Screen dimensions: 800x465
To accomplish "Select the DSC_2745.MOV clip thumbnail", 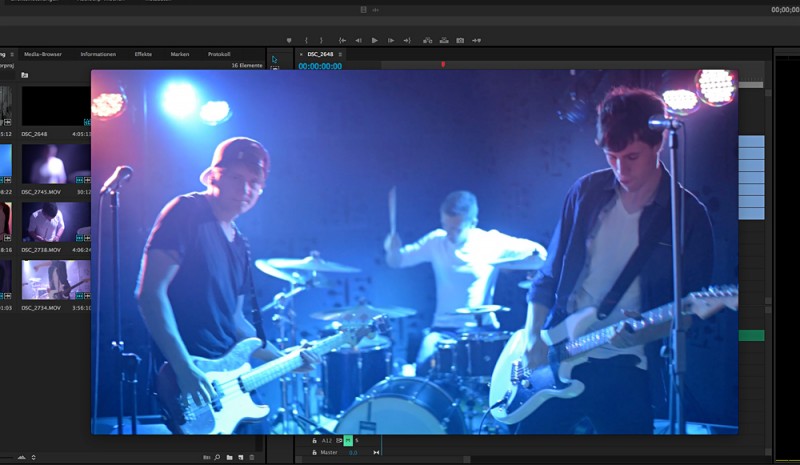I will coord(56,164).
